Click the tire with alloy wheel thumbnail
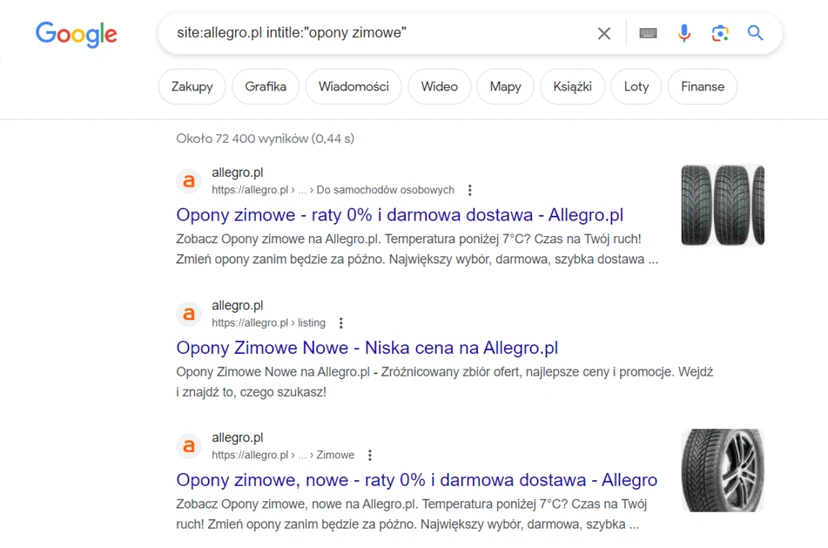The height and width of the screenshot is (548, 828). 722,470
